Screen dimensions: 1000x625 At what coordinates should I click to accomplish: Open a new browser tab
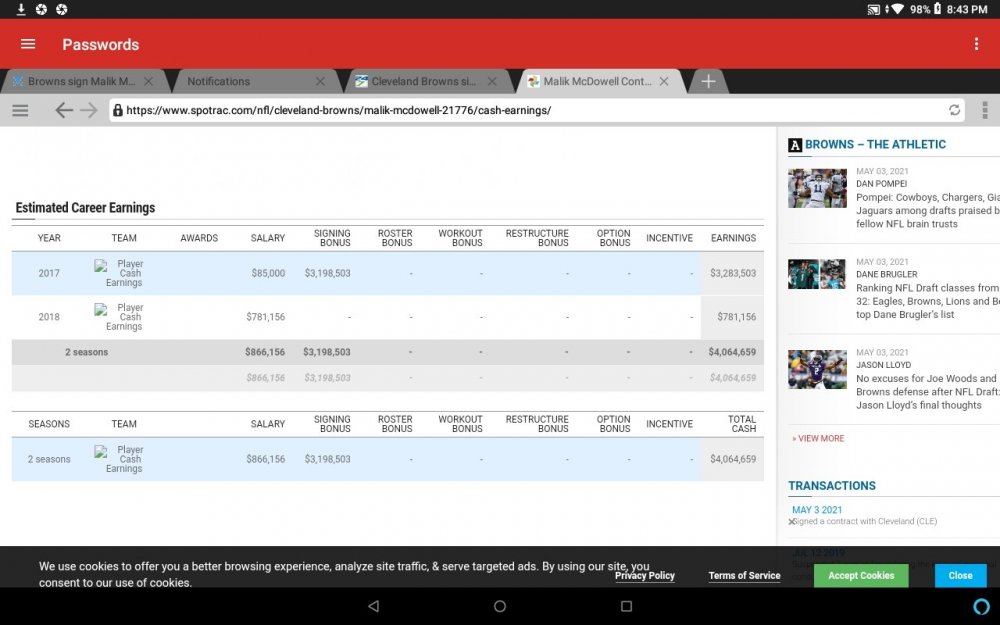[x=708, y=82]
